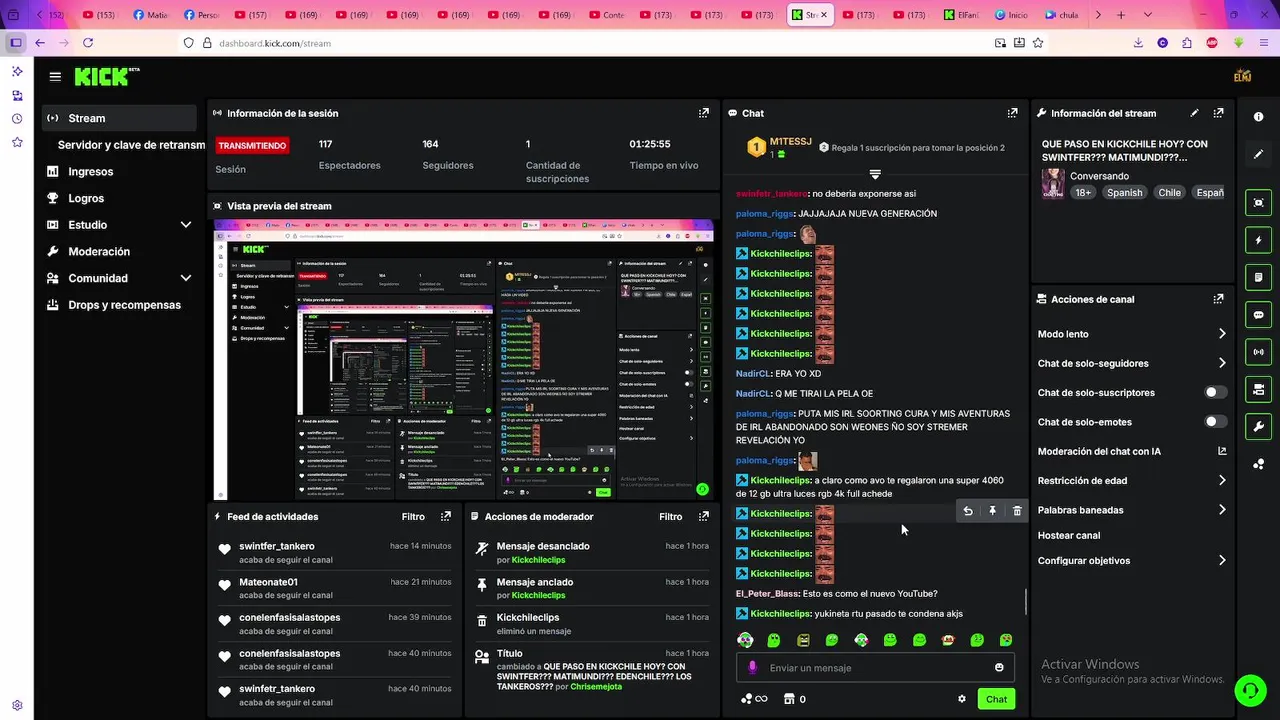Reply to the hovered Kickchileclips message
Screen dimensions: 1280x720
[x=968, y=511]
